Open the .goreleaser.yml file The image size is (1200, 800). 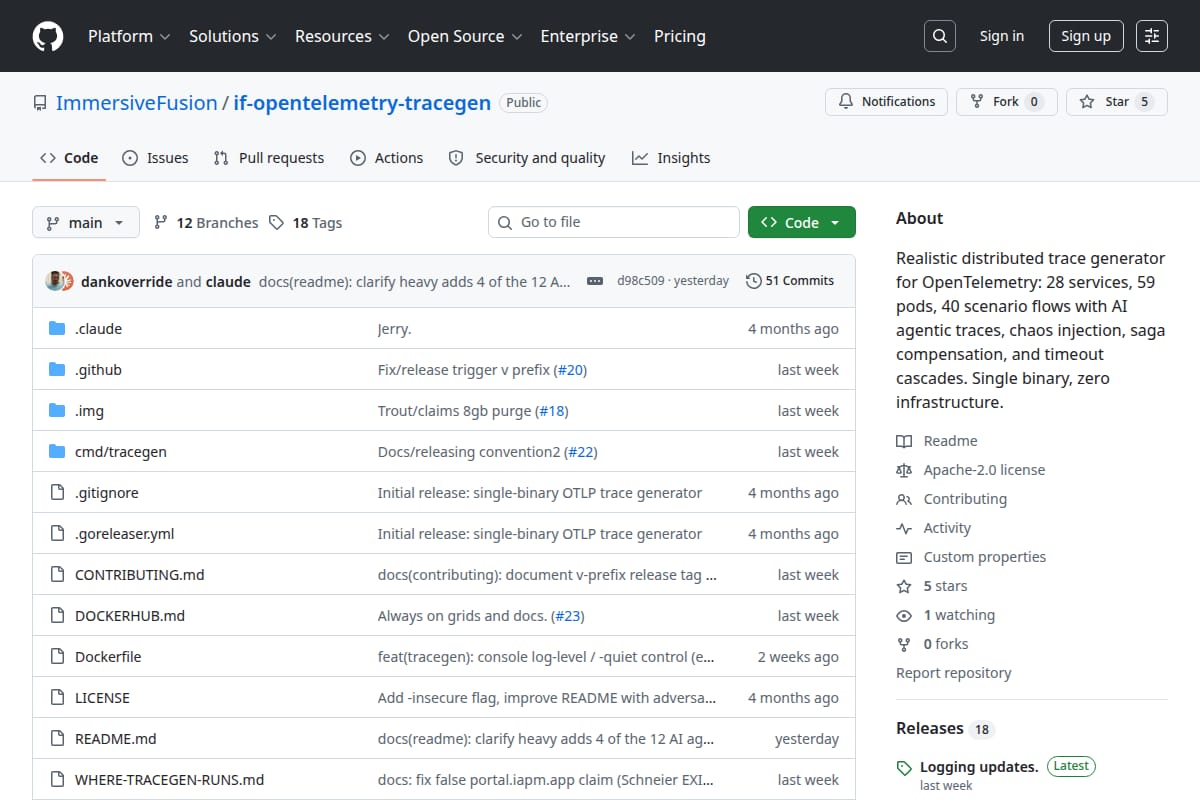click(125, 534)
